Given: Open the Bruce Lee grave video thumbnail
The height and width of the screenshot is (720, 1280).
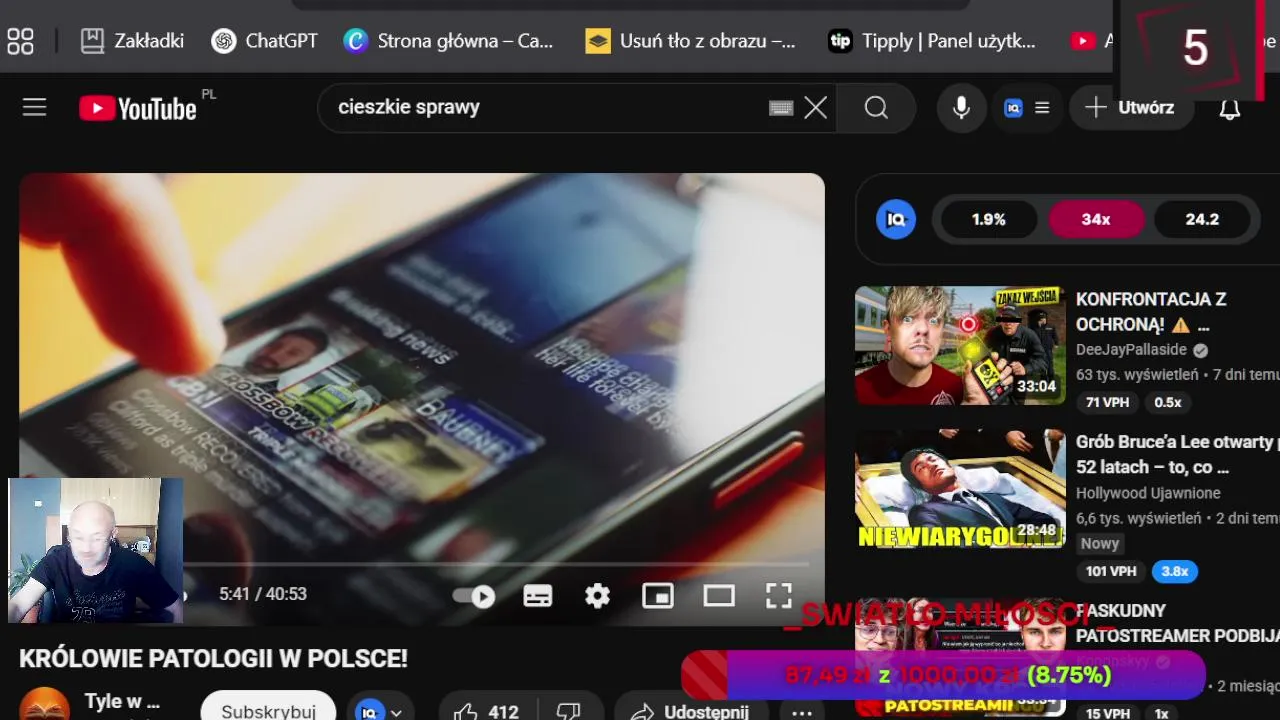Looking at the screenshot, I should 960,489.
